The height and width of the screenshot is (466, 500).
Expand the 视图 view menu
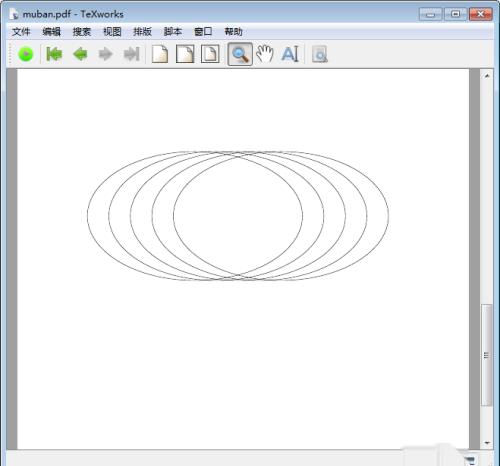click(x=112, y=32)
